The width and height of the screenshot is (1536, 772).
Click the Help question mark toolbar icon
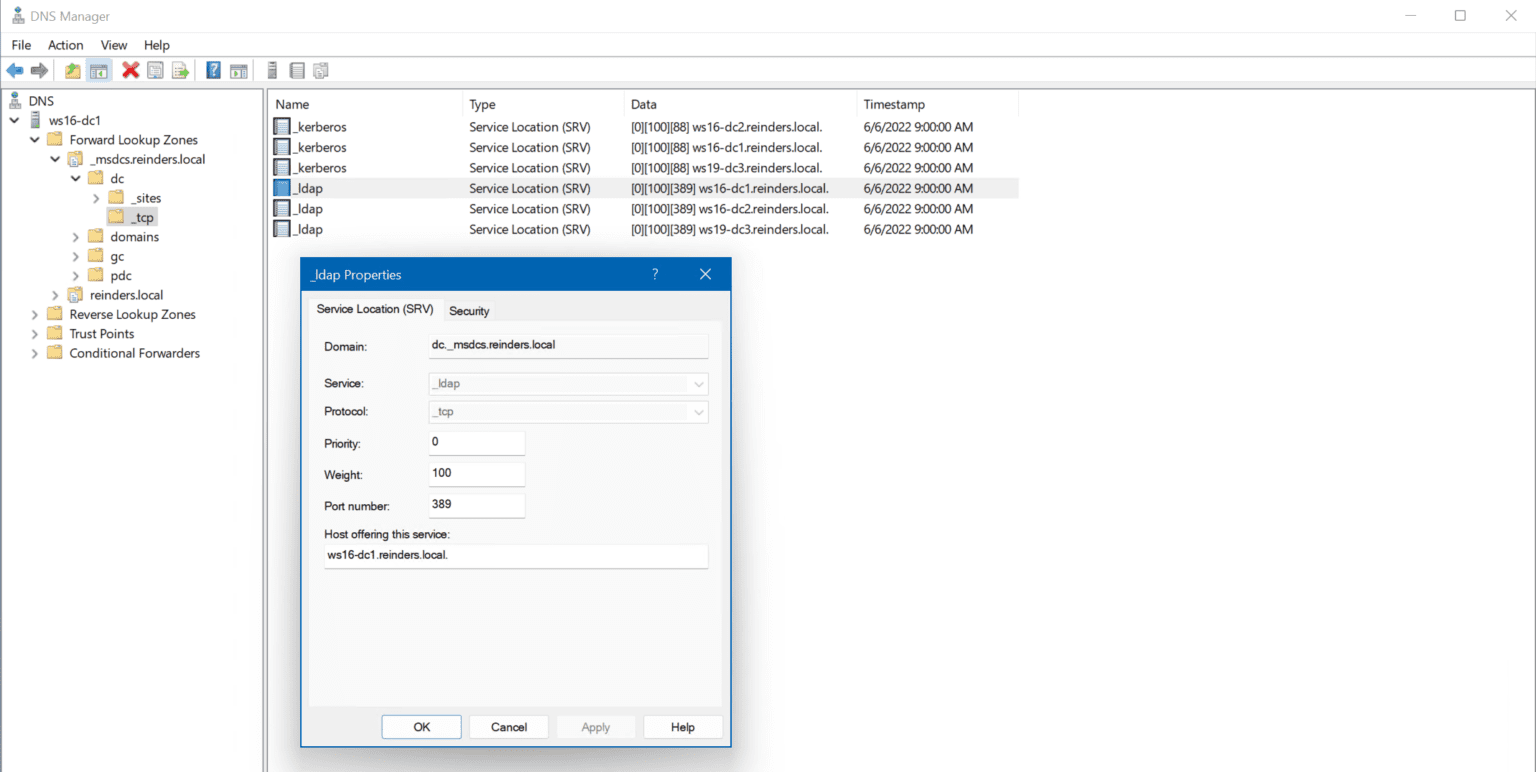click(211, 69)
